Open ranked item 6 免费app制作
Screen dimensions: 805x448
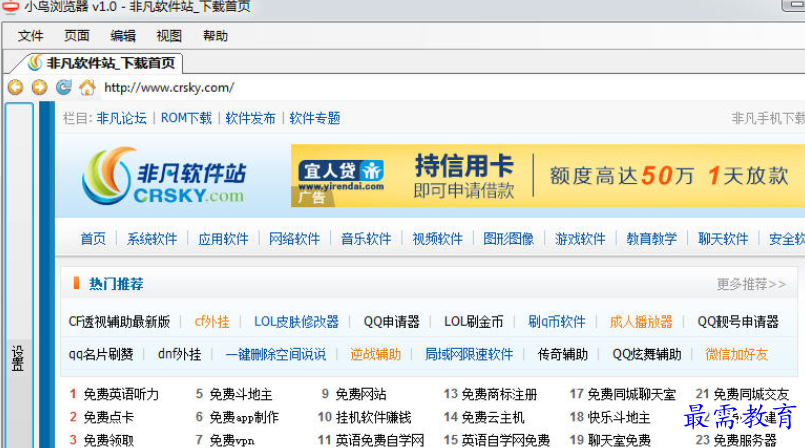coord(244,417)
